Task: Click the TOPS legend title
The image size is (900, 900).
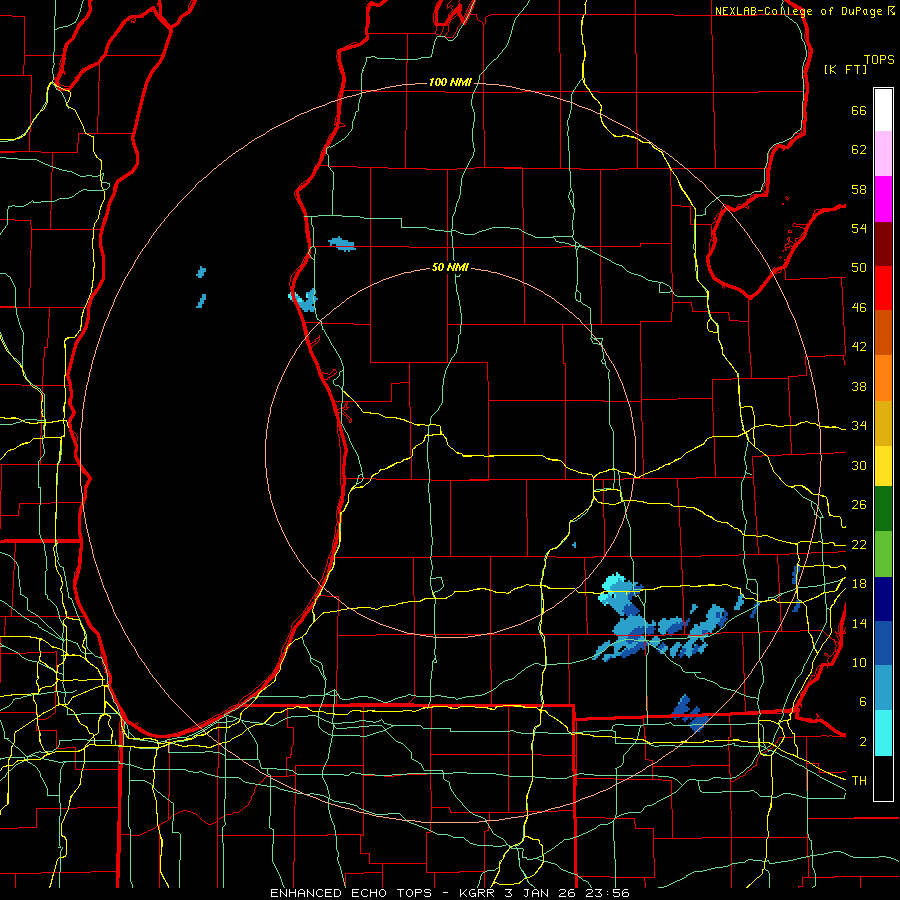Action: click(879, 59)
